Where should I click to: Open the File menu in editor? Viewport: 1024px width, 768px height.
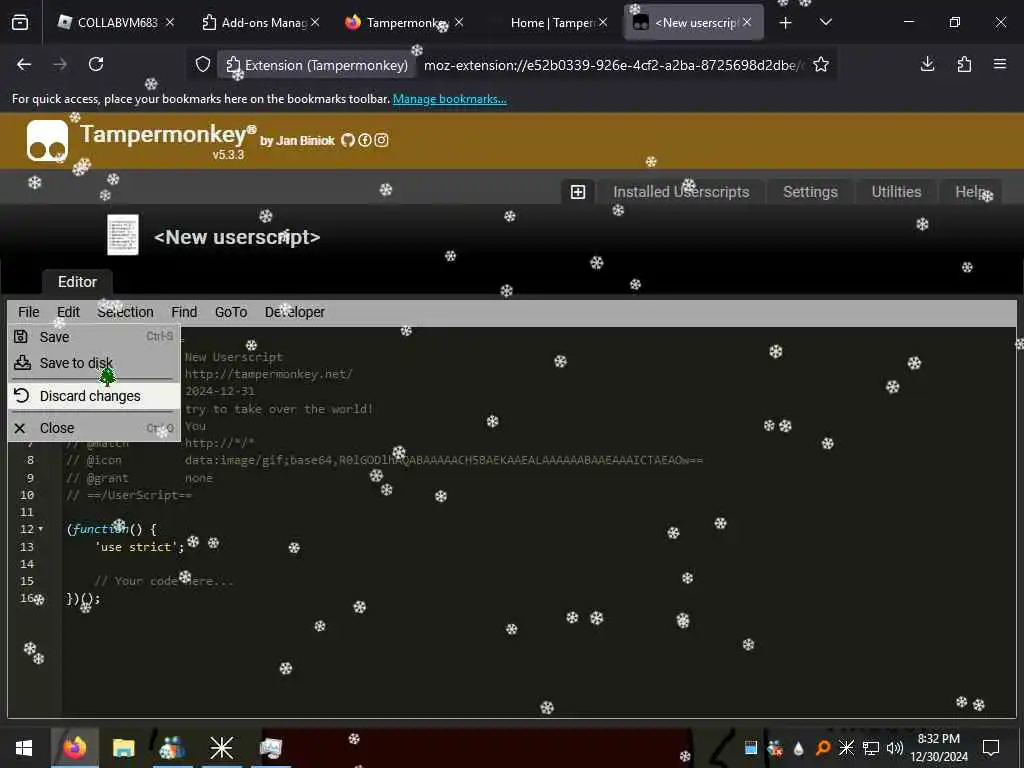pyautogui.click(x=29, y=312)
